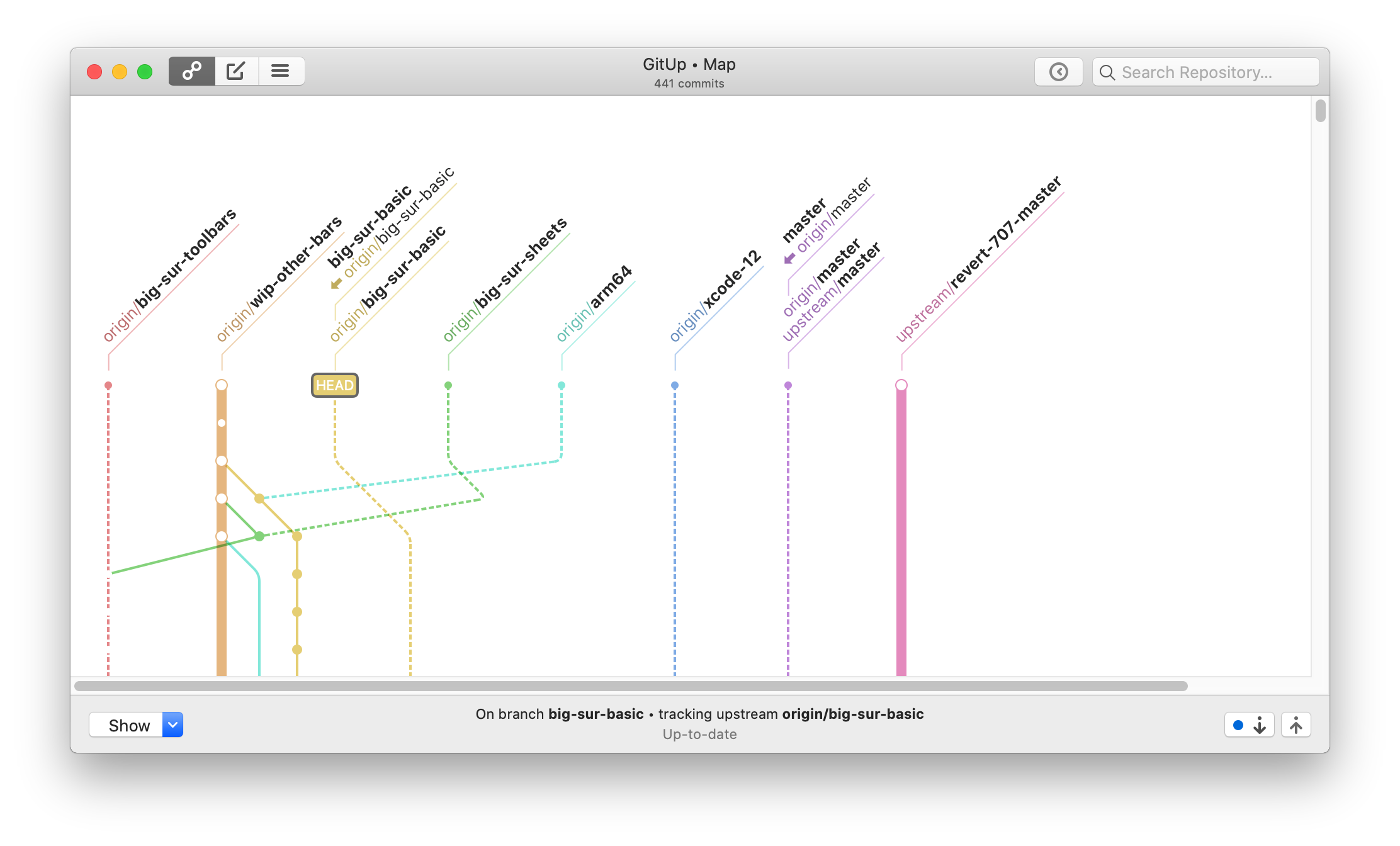Click the push up-arrow button

click(1296, 725)
